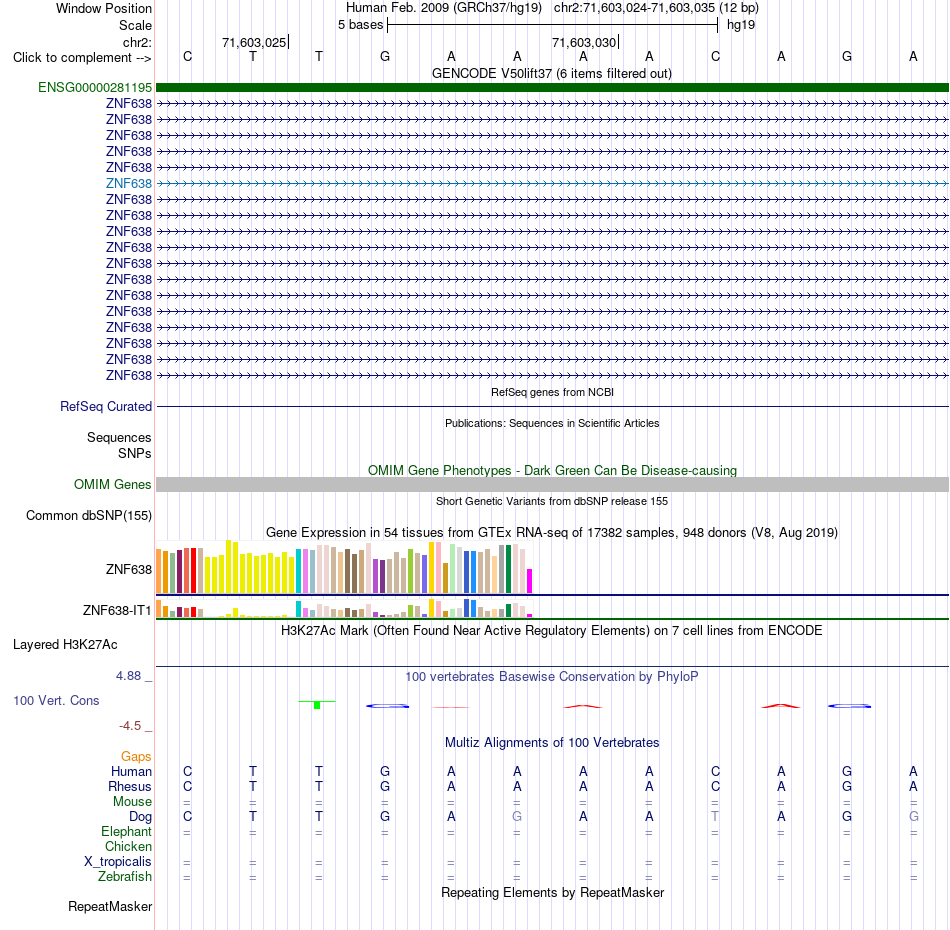
Task: Click the Mouse alignment row label
Action: (132, 802)
